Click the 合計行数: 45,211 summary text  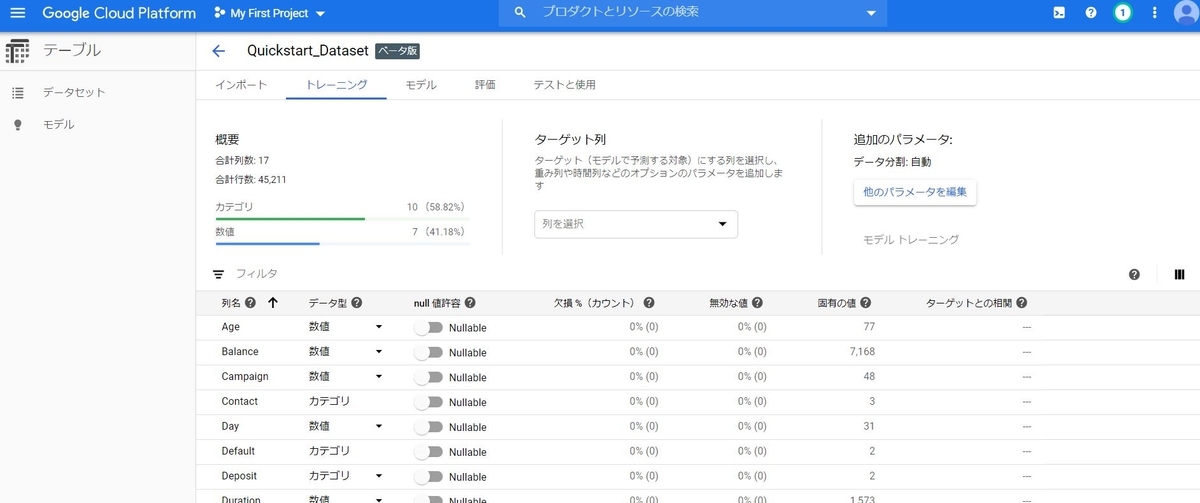point(250,180)
